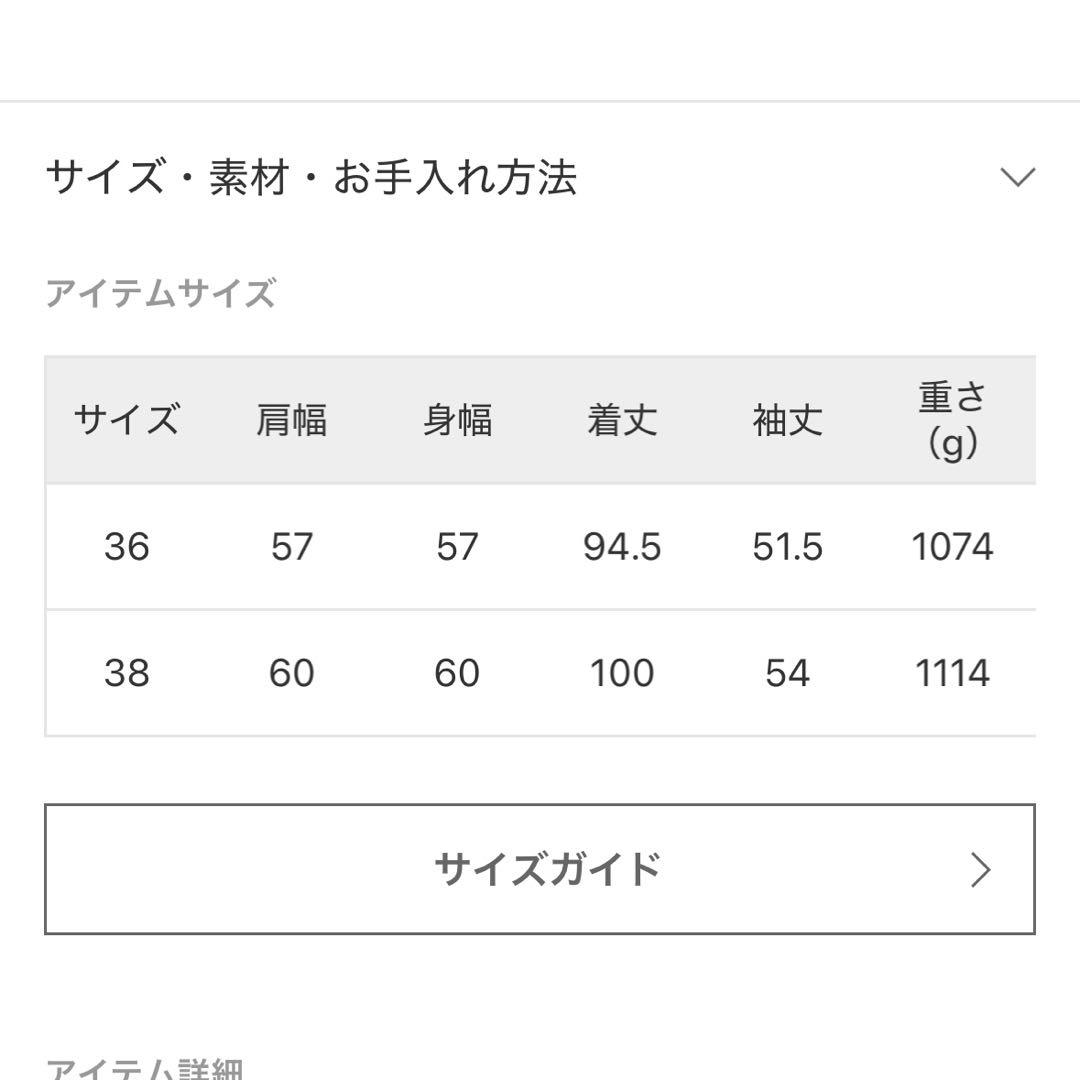Viewport: 1080px width, 1080px height.
Task: Click the 袖丈 column header
Action: click(x=789, y=421)
